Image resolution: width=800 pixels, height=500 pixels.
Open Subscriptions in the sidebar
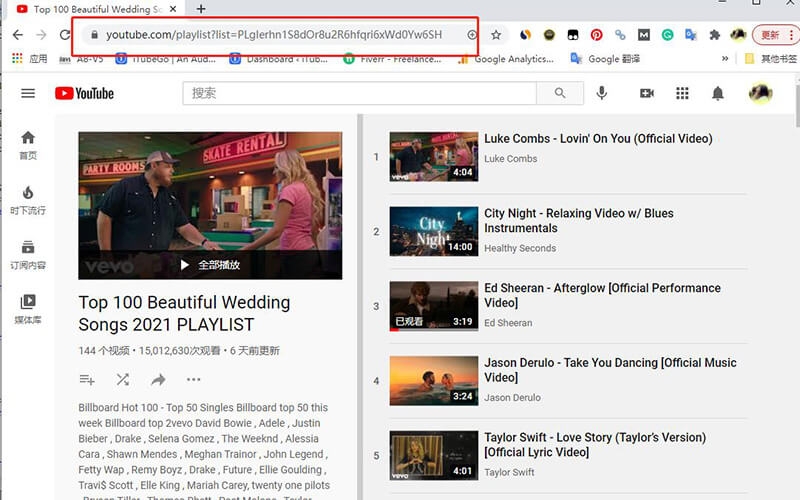(28, 255)
